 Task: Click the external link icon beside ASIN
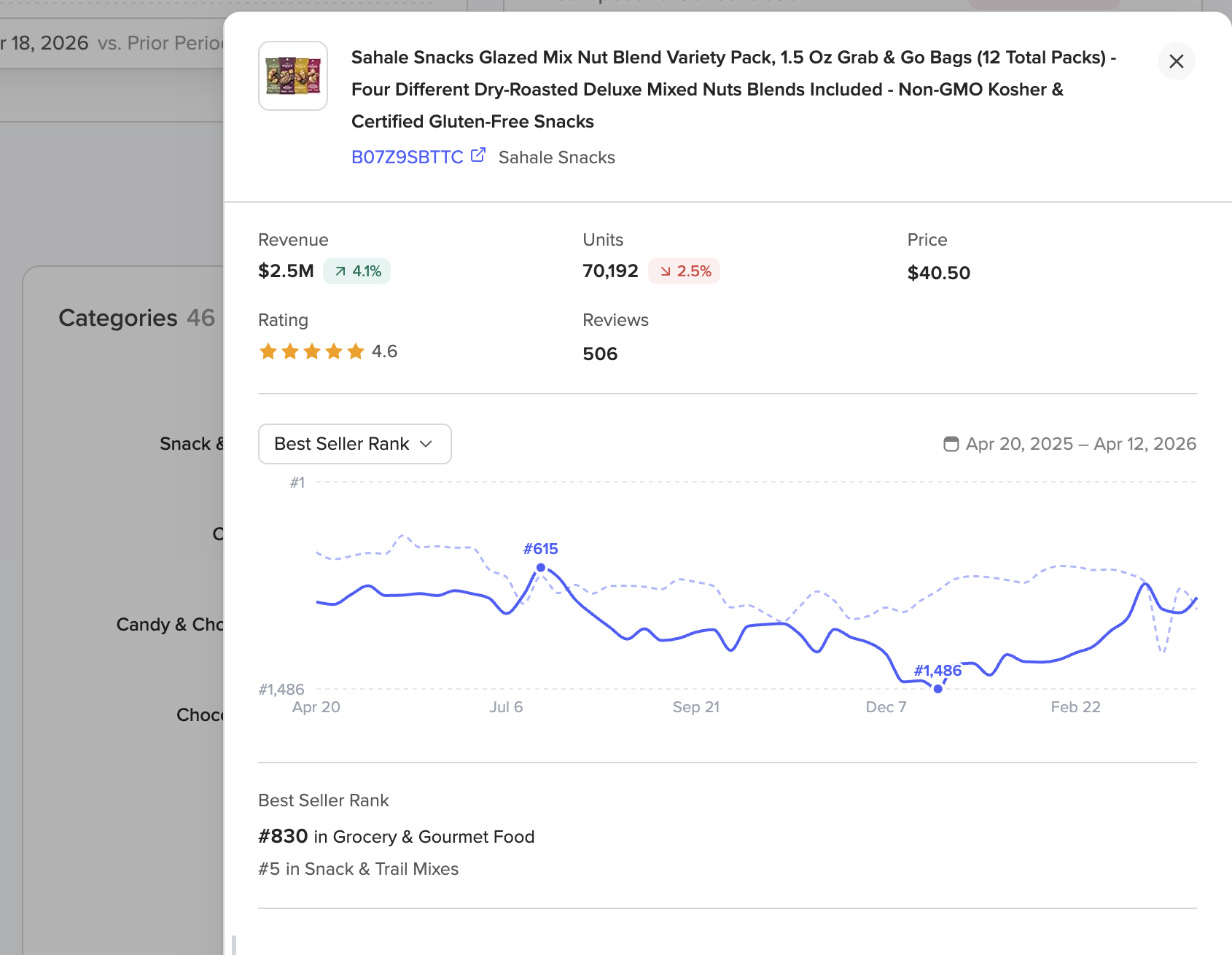(478, 155)
